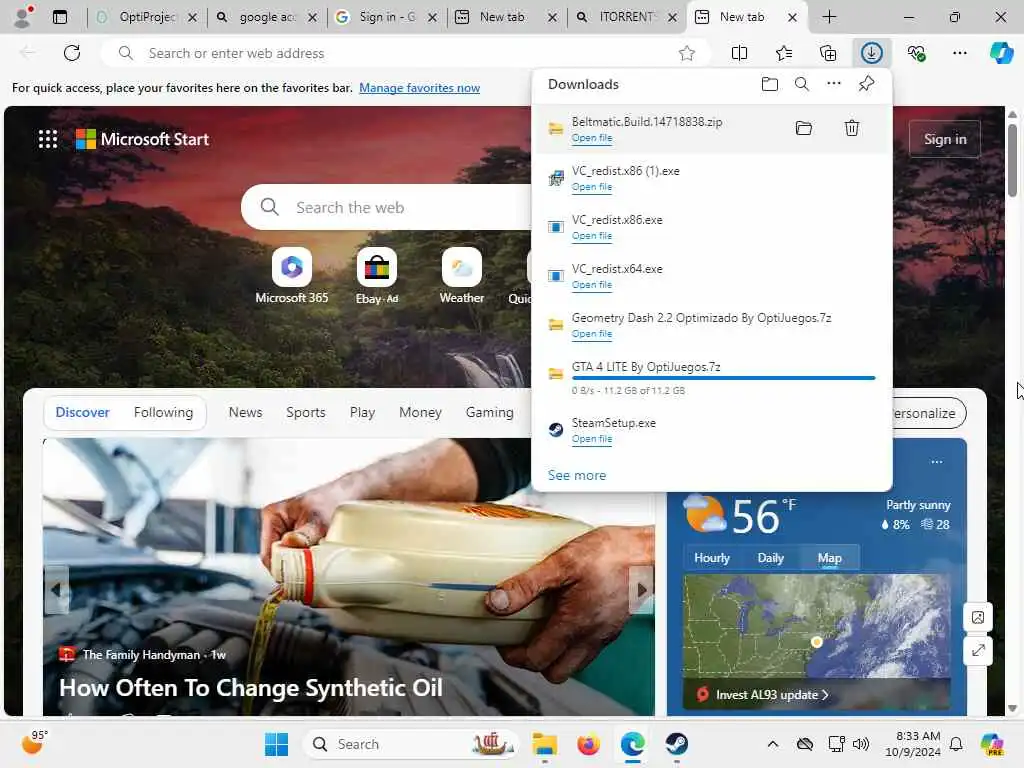The width and height of the screenshot is (1024, 768).
Task: Focus Search the web box
Action: [385, 207]
